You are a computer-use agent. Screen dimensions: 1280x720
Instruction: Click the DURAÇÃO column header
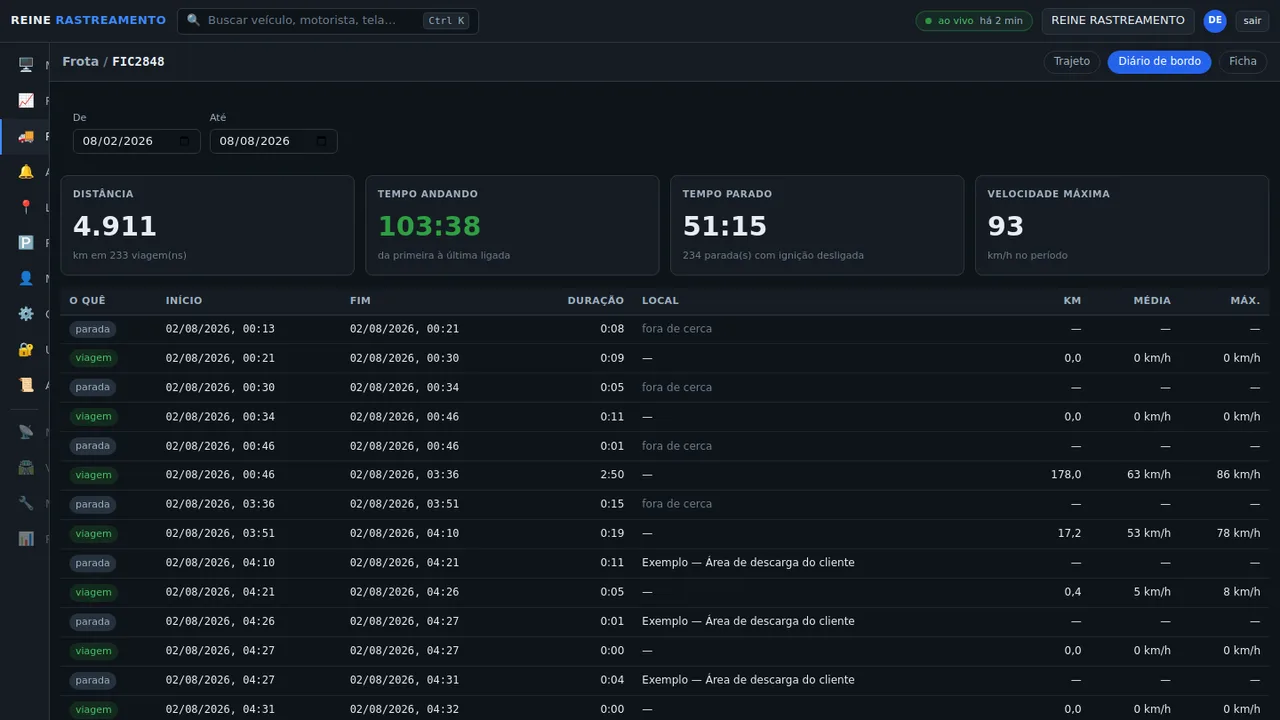(596, 301)
